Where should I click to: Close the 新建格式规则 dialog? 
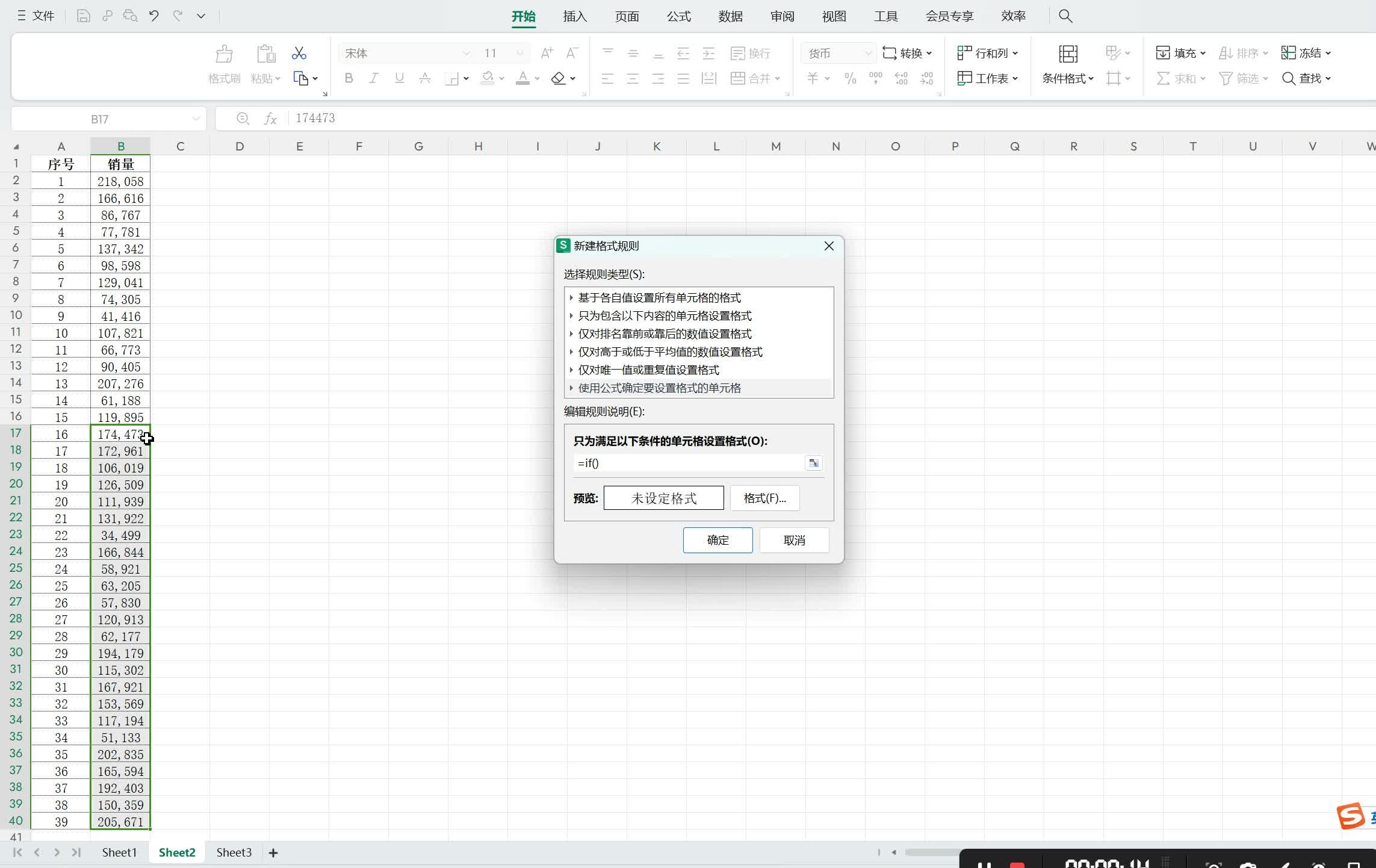pyautogui.click(x=829, y=246)
